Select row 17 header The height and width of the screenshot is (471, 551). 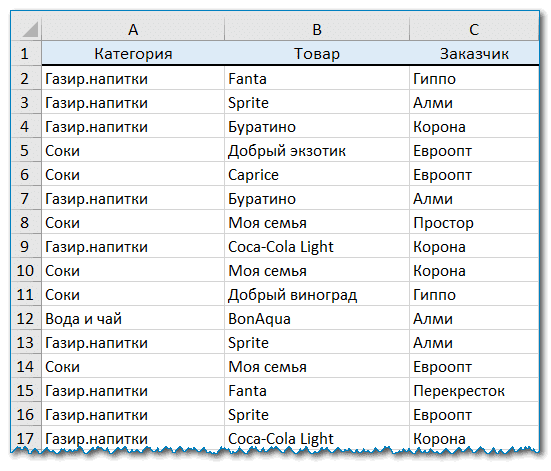(27, 438)
